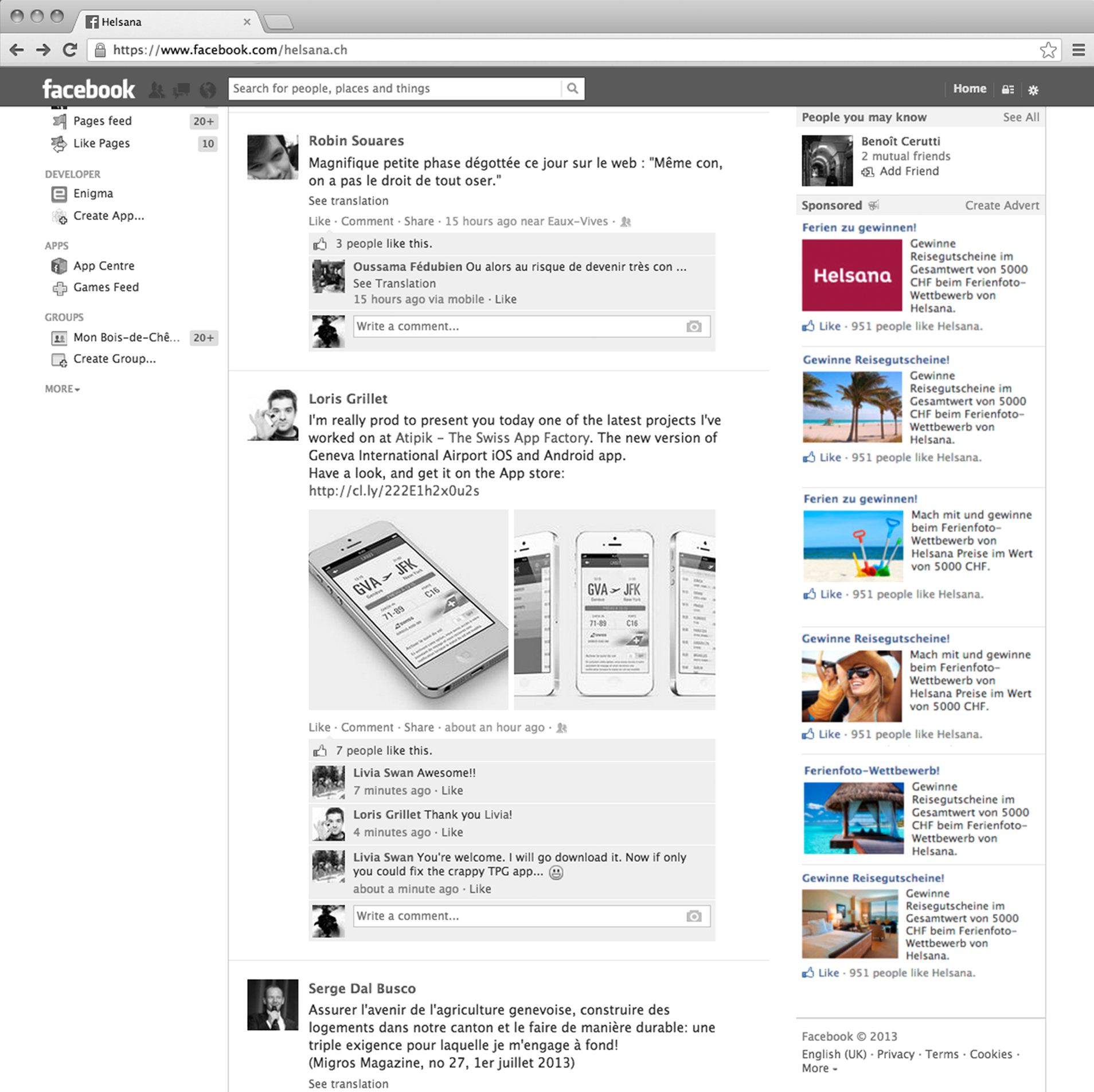Expand the MORE section in the left sidebar
The height and width of the screenshot is (1092, 1094).
(x=62, y=389)
